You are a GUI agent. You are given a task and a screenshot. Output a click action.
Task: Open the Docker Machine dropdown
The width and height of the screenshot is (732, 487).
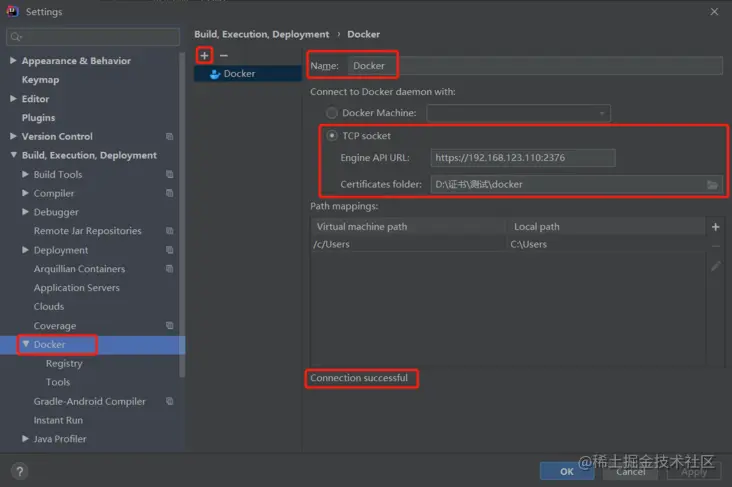pos(518,113)
